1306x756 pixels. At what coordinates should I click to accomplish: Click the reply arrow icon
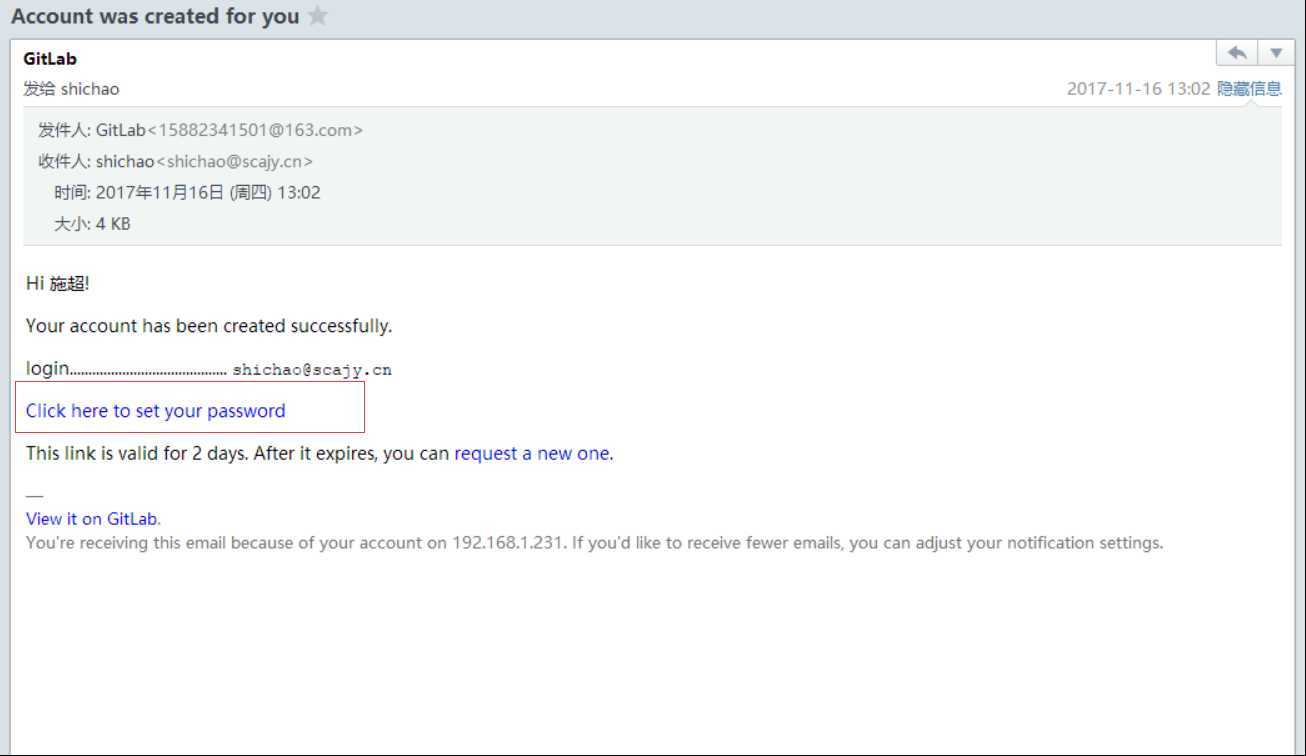click(x=1237, y=53)
